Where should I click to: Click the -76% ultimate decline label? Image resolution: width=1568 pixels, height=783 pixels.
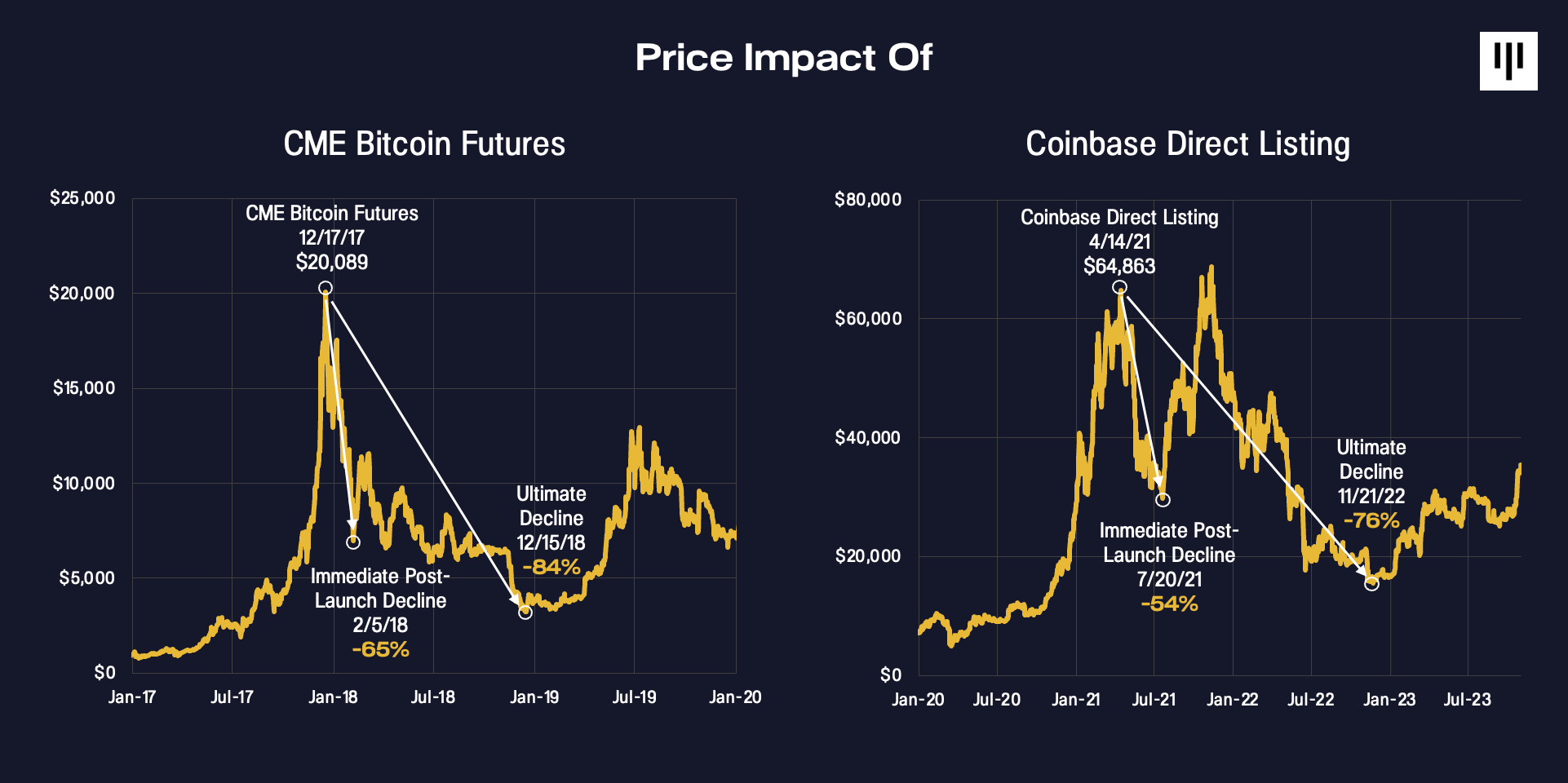coord(1371,520)
